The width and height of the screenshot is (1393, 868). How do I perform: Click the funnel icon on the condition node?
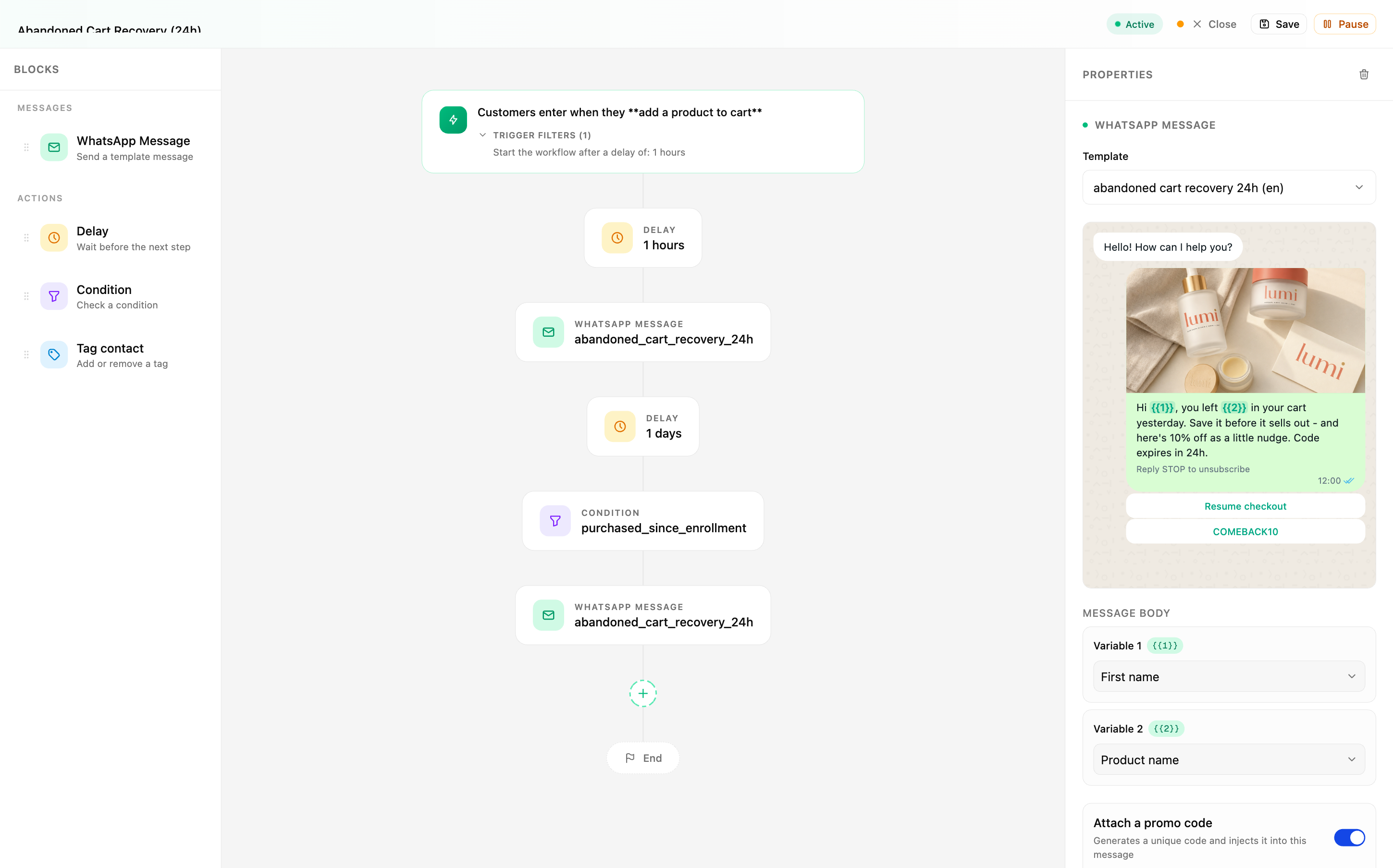pos(555,521)
